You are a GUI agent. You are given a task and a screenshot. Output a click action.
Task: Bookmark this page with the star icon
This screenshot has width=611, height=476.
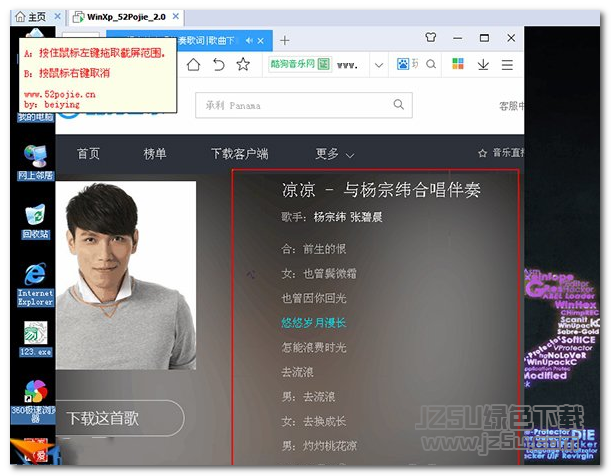[243, 64]
